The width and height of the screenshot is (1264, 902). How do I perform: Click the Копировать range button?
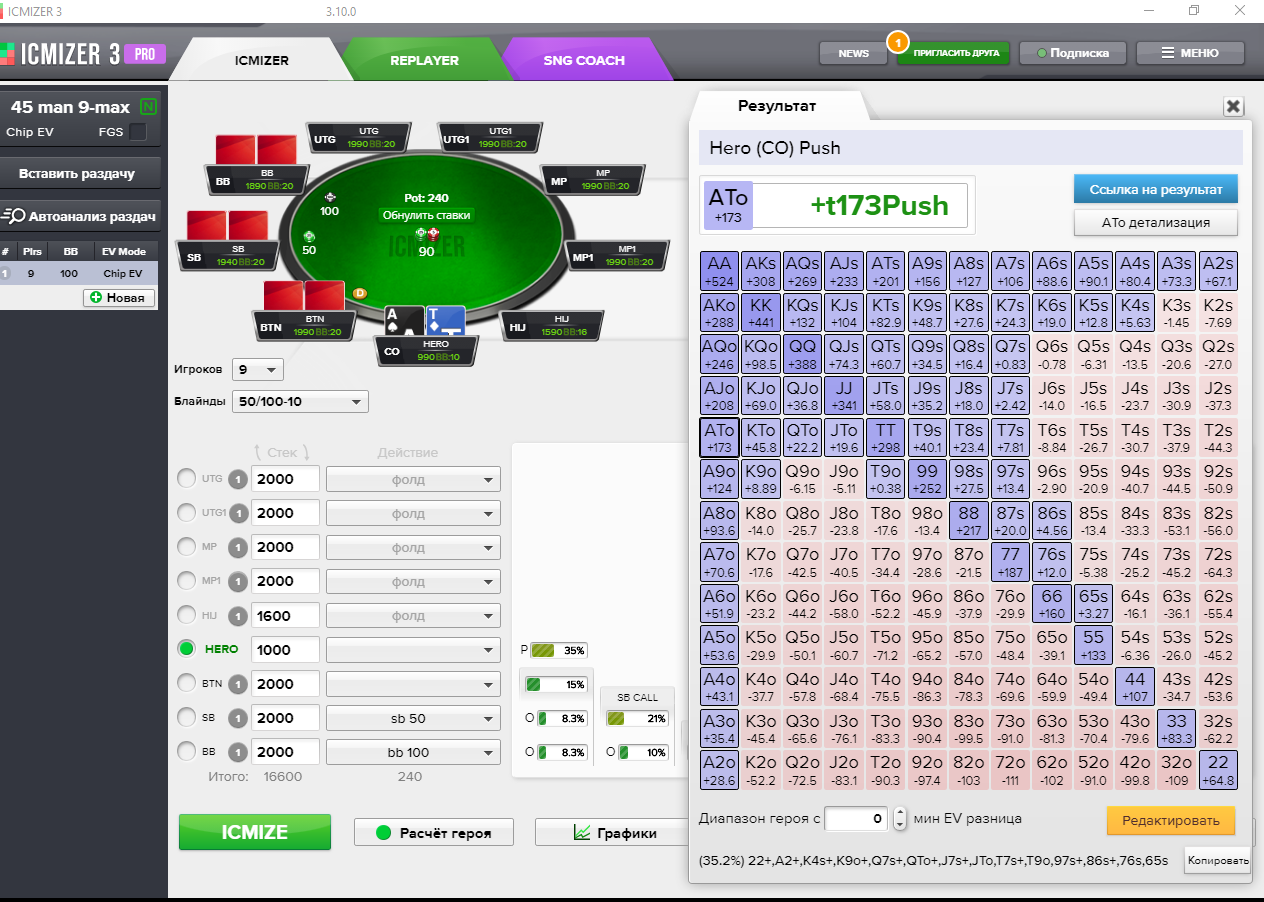[1217, 860]
